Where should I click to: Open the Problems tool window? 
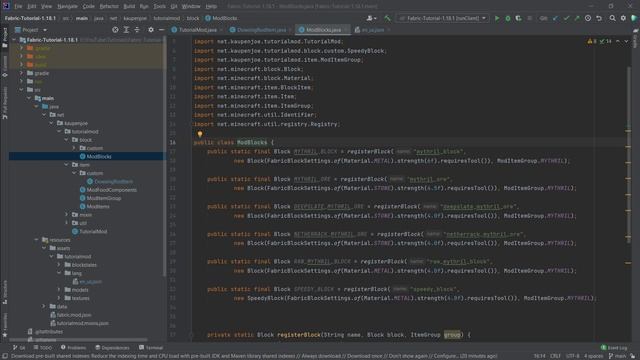[x=73, y=348]
